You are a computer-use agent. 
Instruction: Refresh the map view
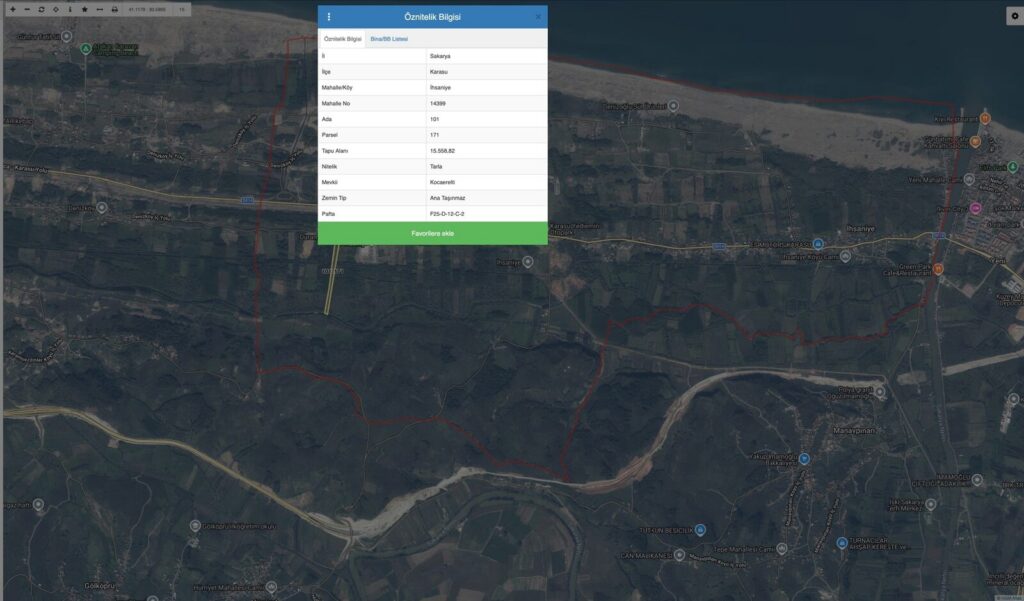[x=41, y=9]
